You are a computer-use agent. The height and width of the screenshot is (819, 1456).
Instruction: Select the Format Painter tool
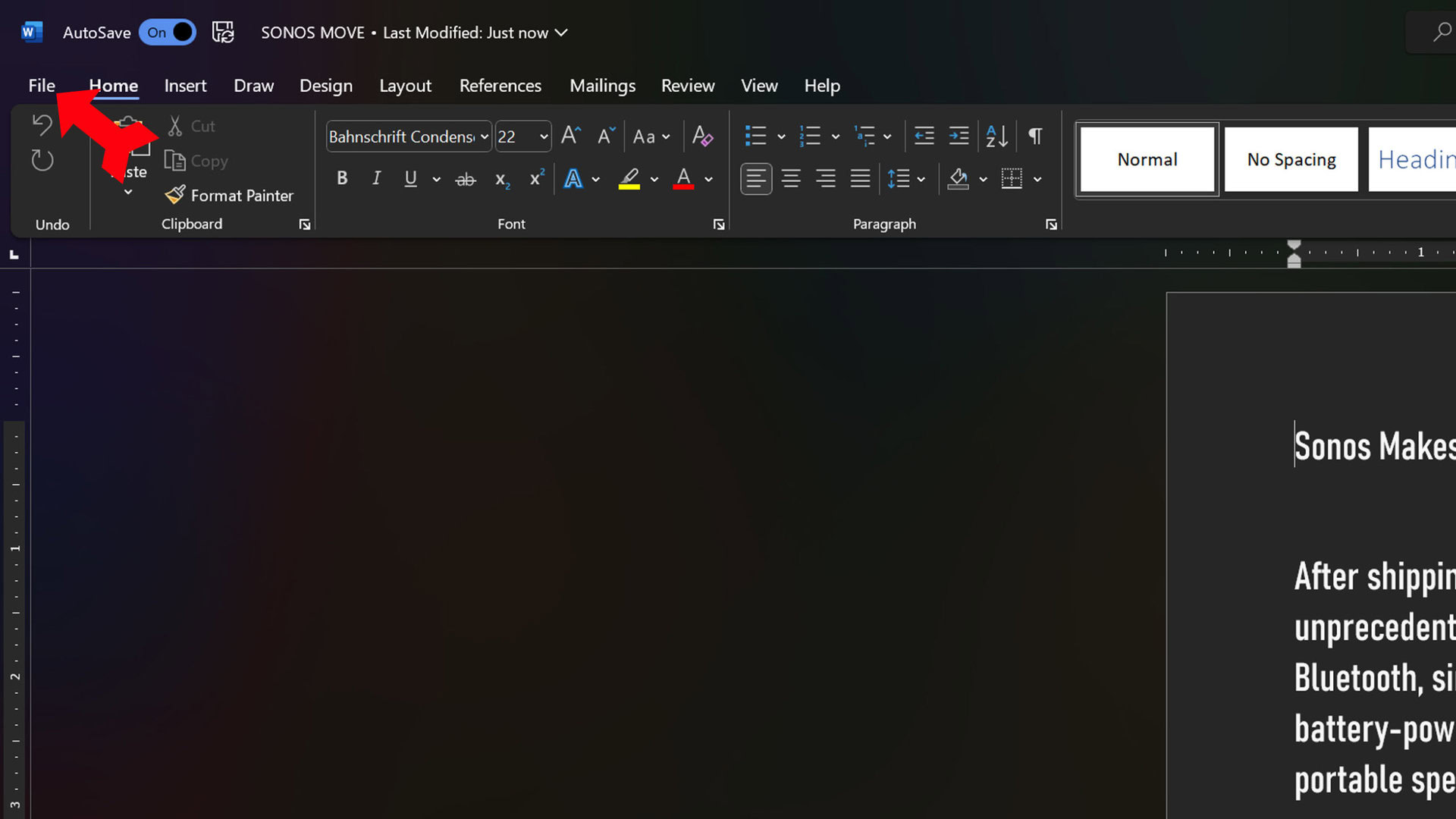230,195
